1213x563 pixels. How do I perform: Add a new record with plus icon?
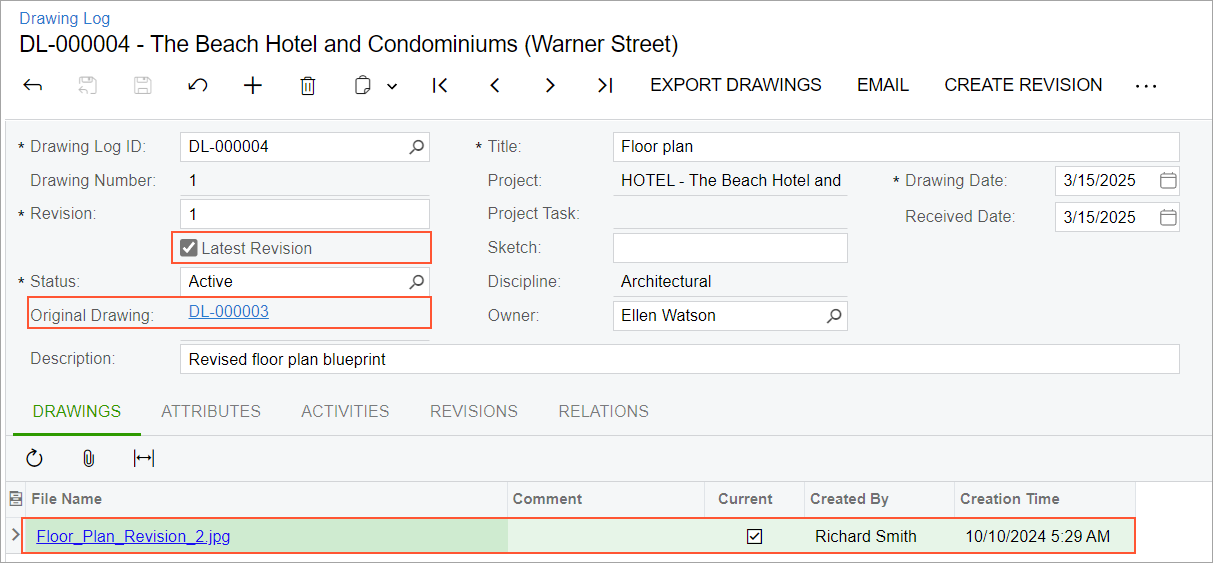pyautogui.click(x=253, y=86)
